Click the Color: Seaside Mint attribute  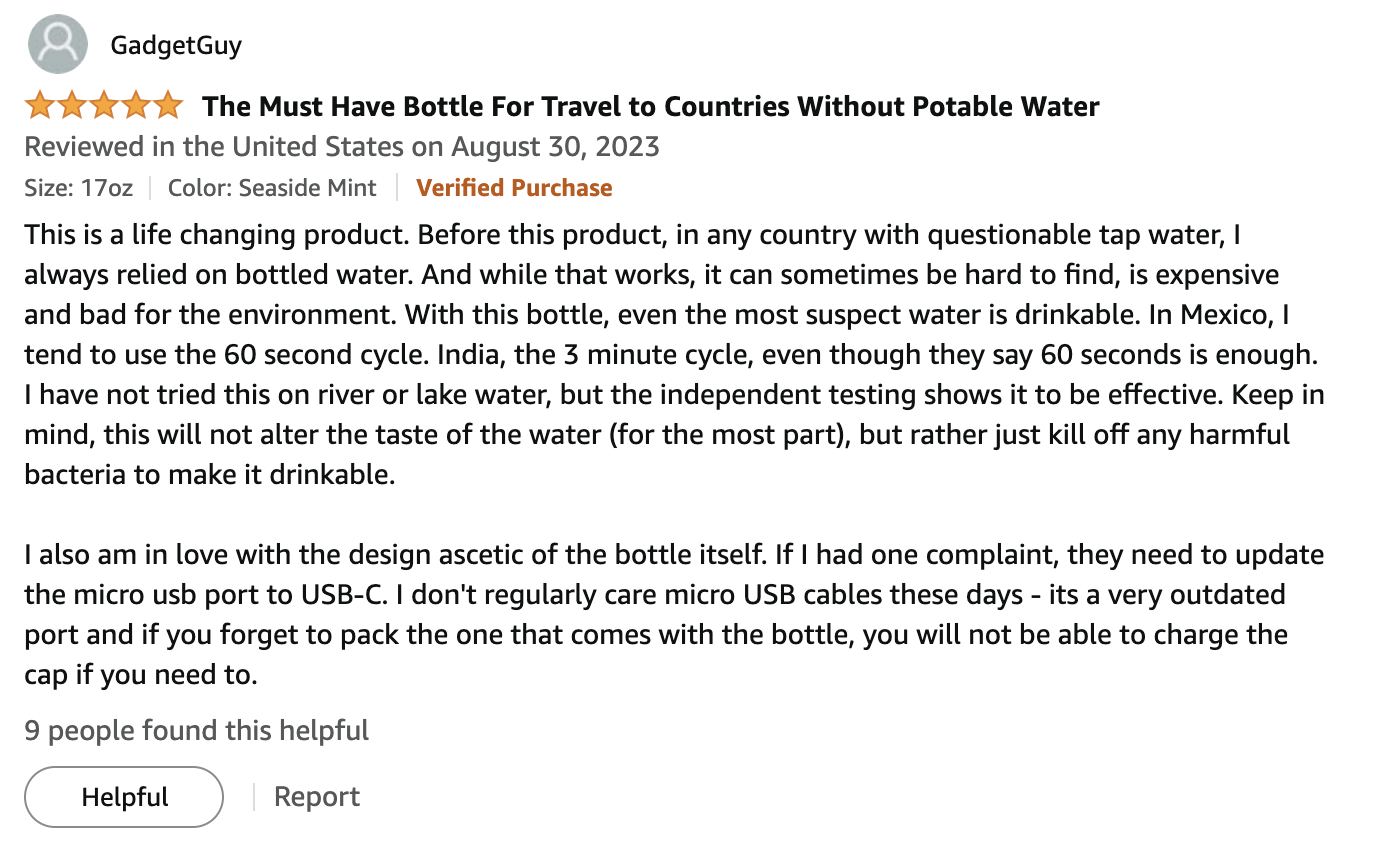coord(272,188)
